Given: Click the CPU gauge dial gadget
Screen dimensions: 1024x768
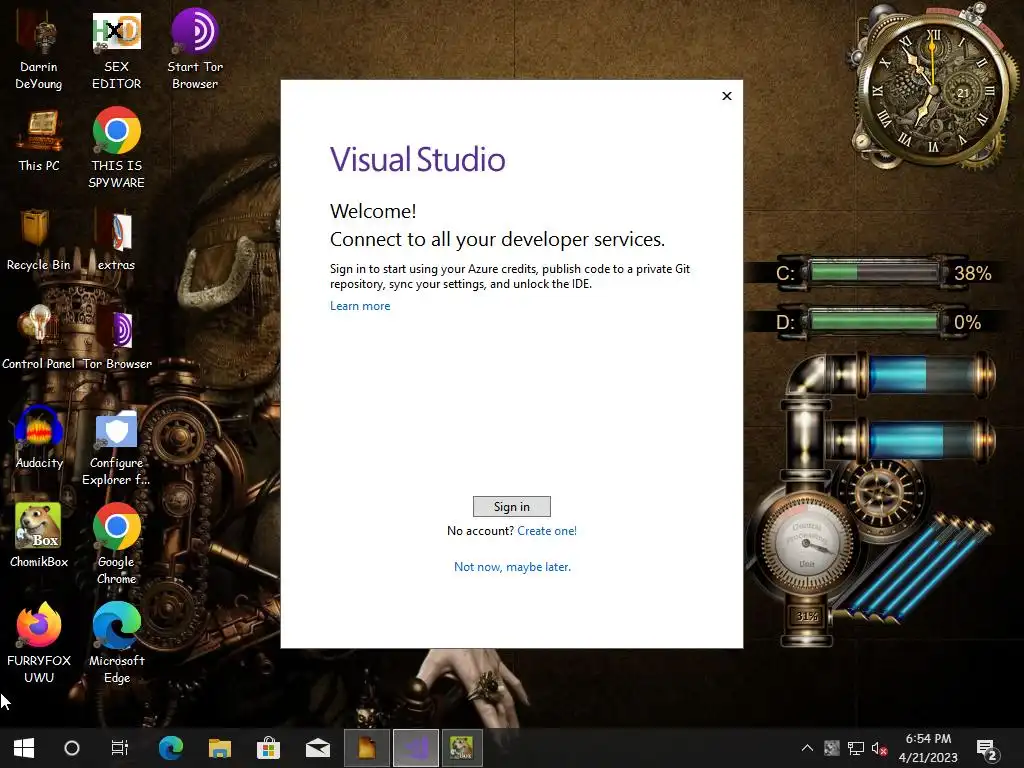Looking at the screenshot, I should tap(806, 543).
